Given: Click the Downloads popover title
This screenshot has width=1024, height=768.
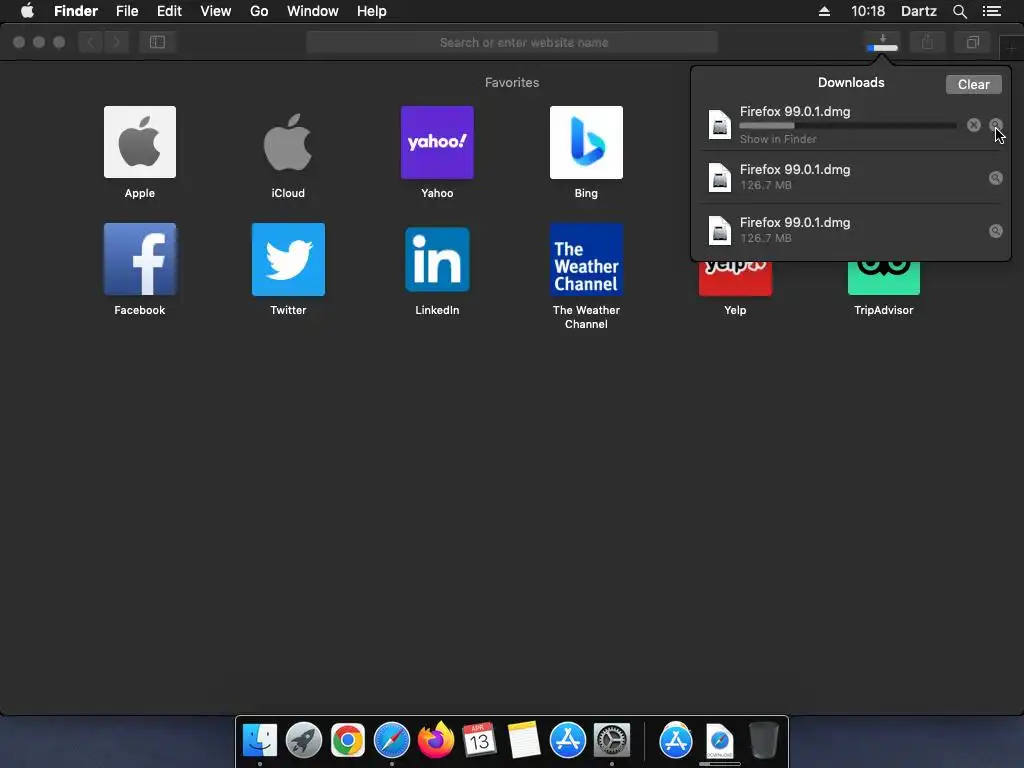Looking at the screenshot, I should tap(851, 82).
